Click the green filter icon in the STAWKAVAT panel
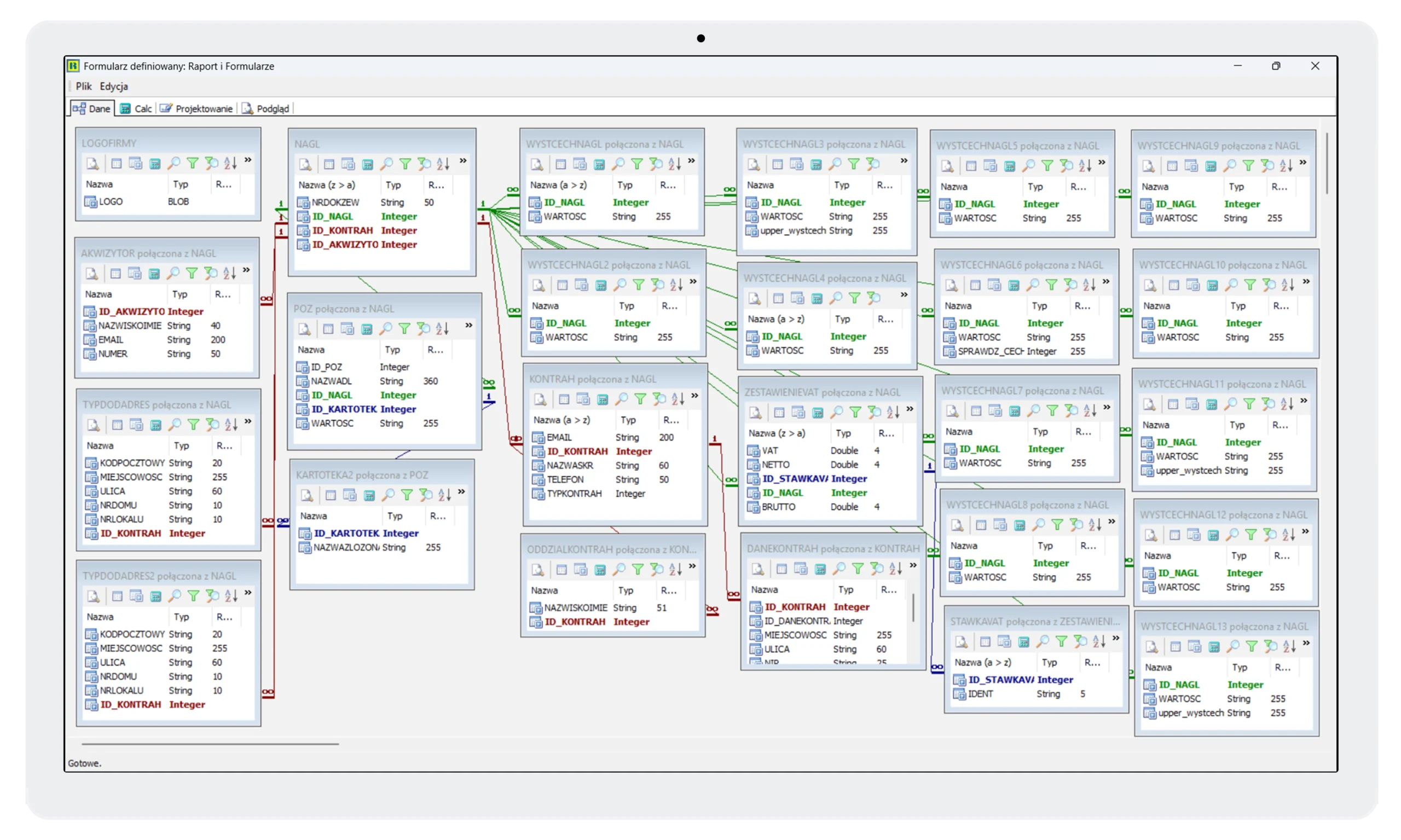The width and height of the screenshot is (1401, 840). click(x=1061, y=642)
